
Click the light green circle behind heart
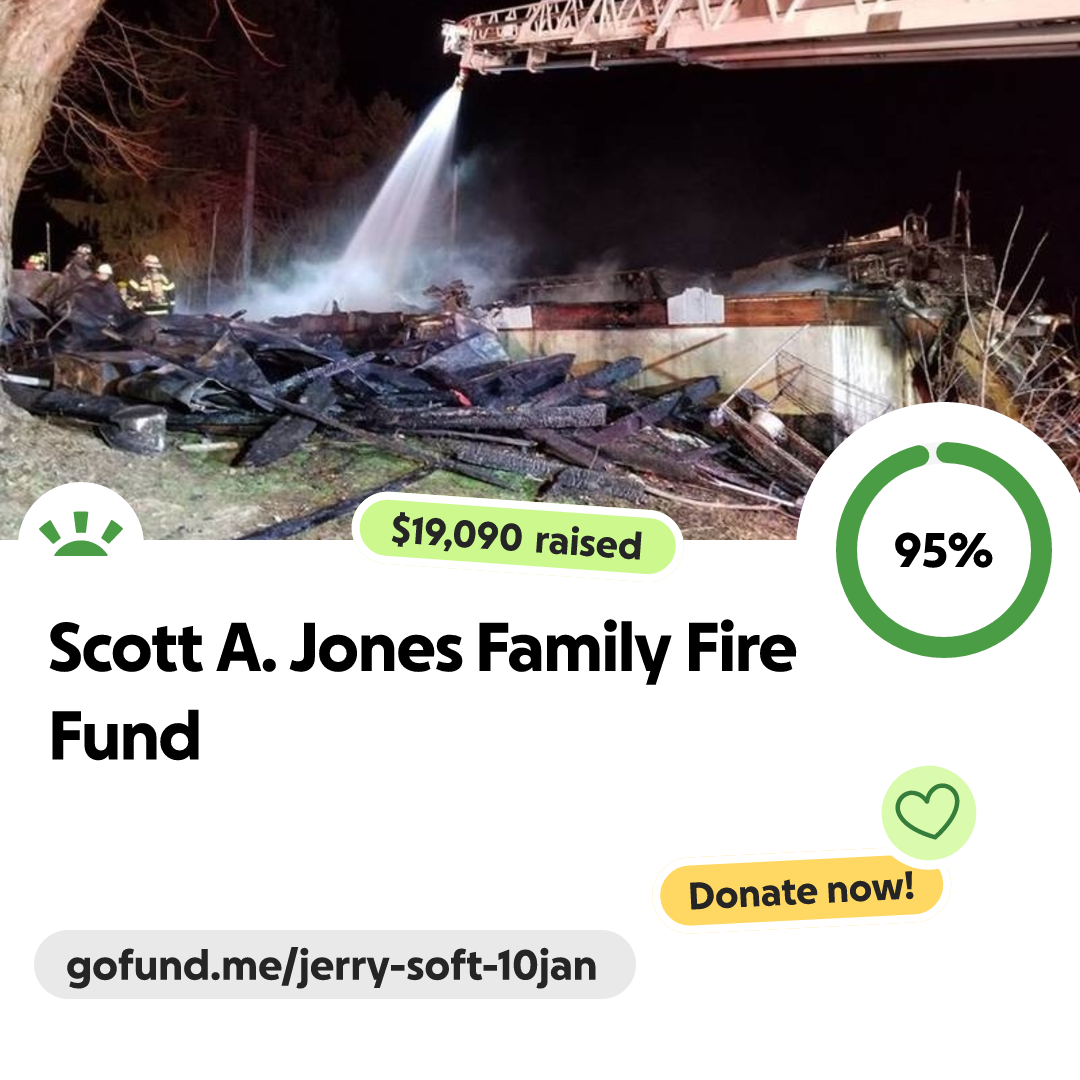tap(928, 812)
